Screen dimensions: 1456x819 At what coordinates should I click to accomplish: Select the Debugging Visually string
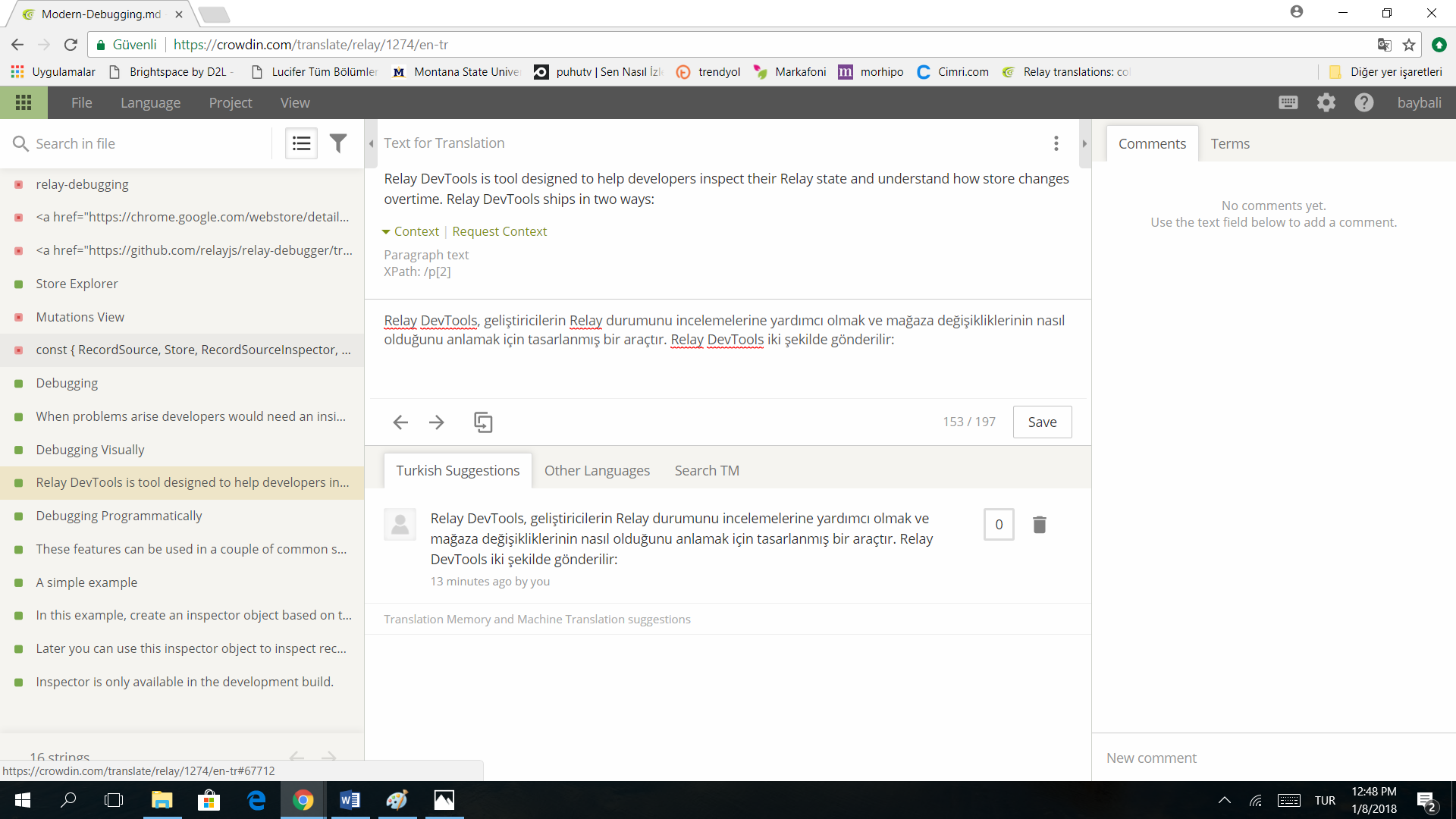(x=182, y=450)
